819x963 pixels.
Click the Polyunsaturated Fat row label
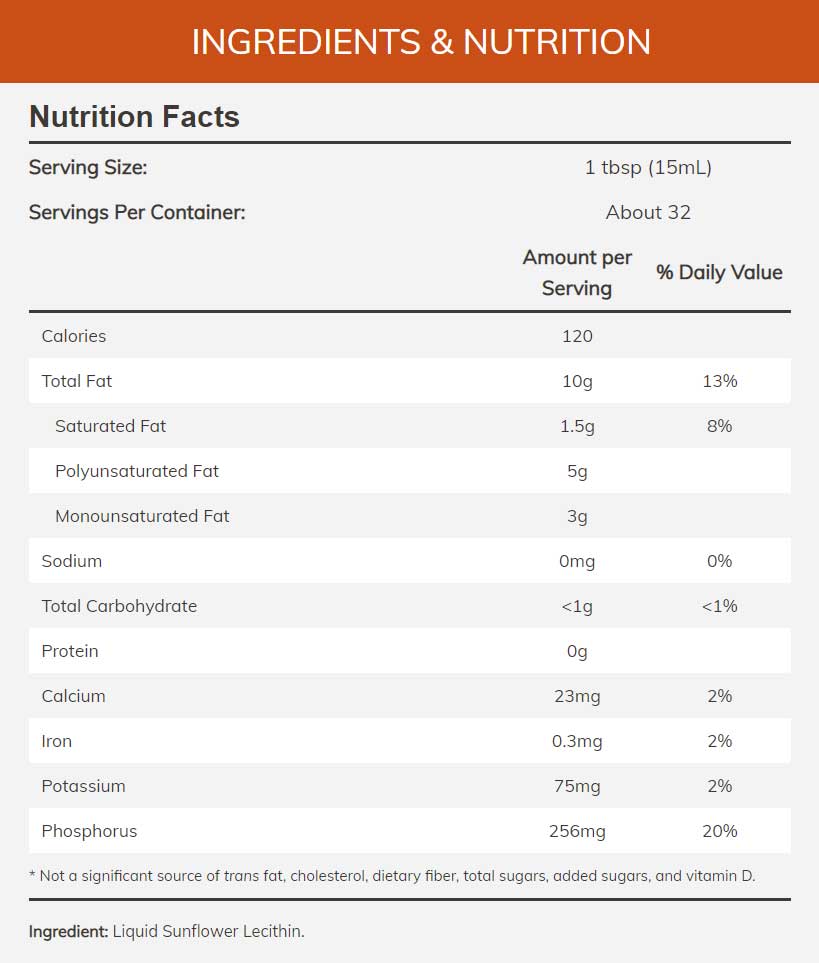(137, 471)
